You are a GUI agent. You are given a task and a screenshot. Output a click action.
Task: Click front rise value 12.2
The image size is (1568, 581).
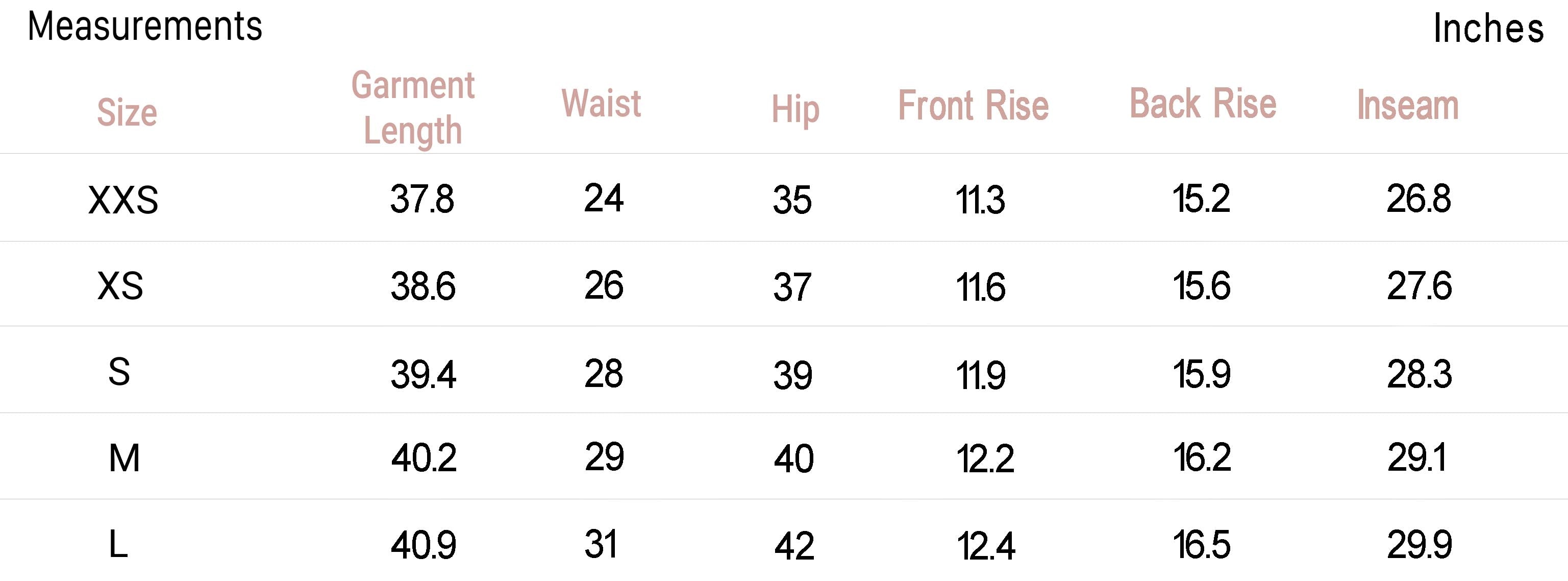click(x=985, y=458)
